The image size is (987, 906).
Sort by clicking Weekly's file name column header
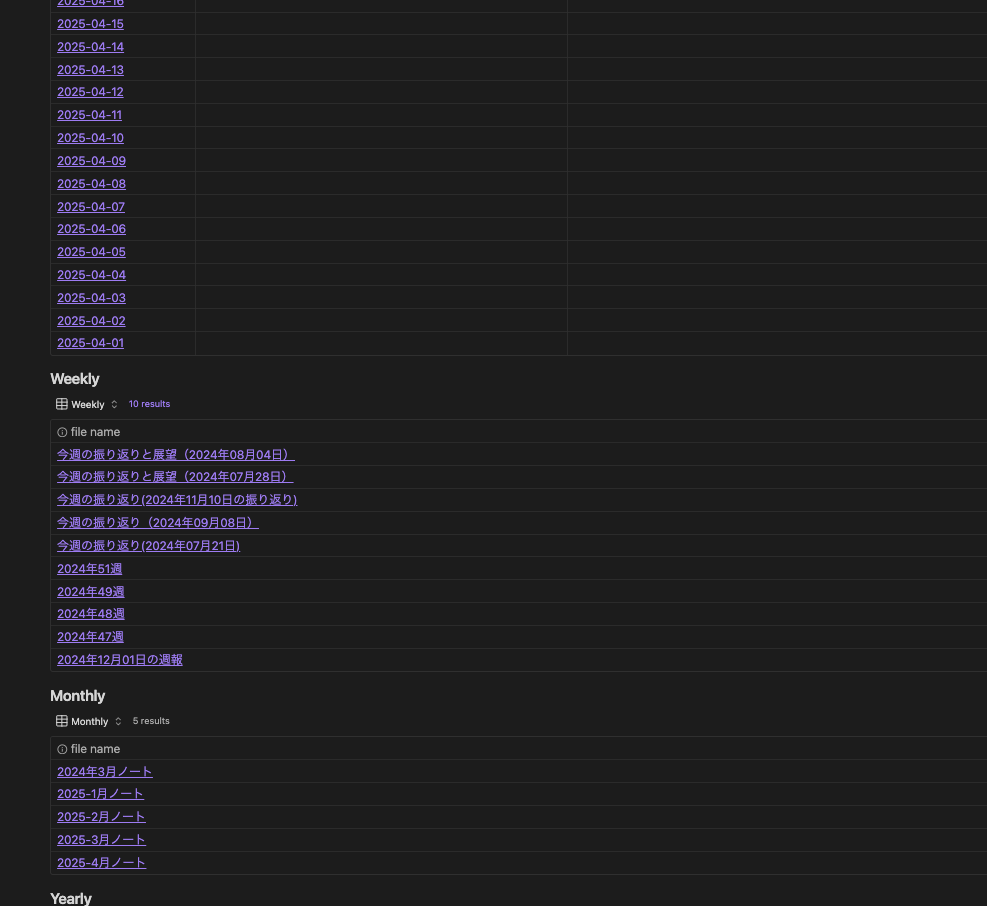[95, 431]
